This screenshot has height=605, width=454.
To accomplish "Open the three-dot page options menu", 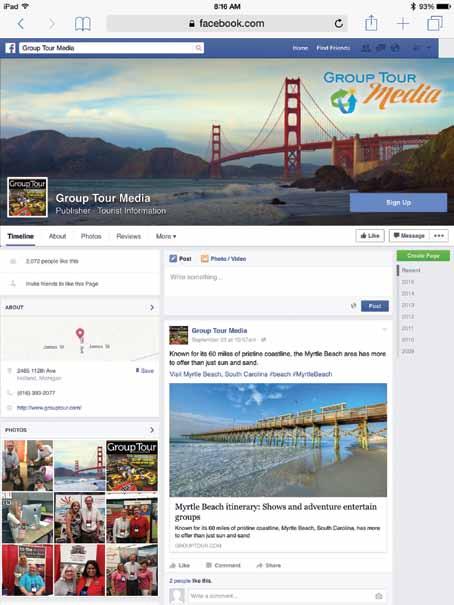I will click(x=439, y=236).
